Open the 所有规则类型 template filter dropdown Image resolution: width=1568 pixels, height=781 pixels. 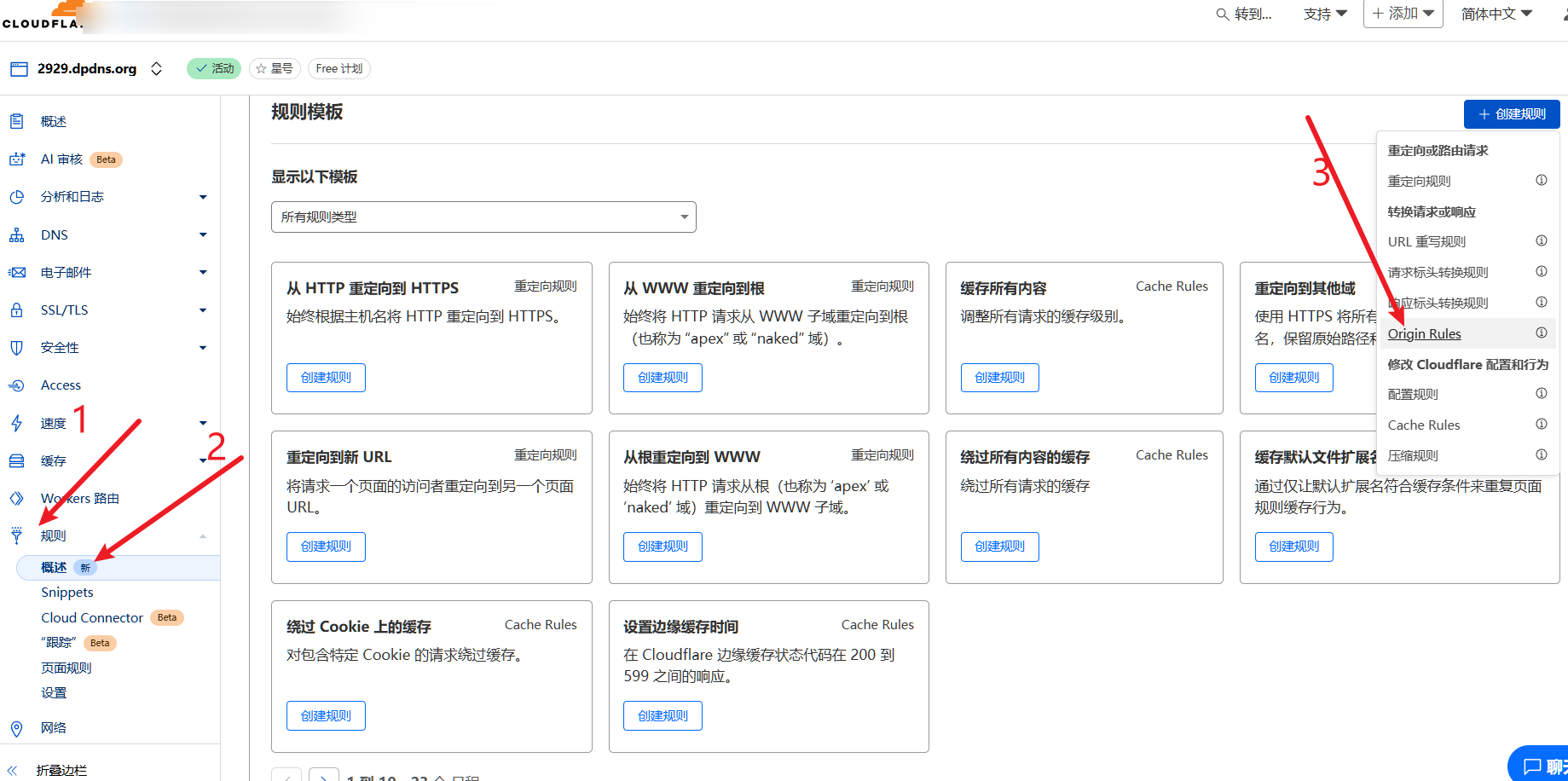[x=483, y=217]
